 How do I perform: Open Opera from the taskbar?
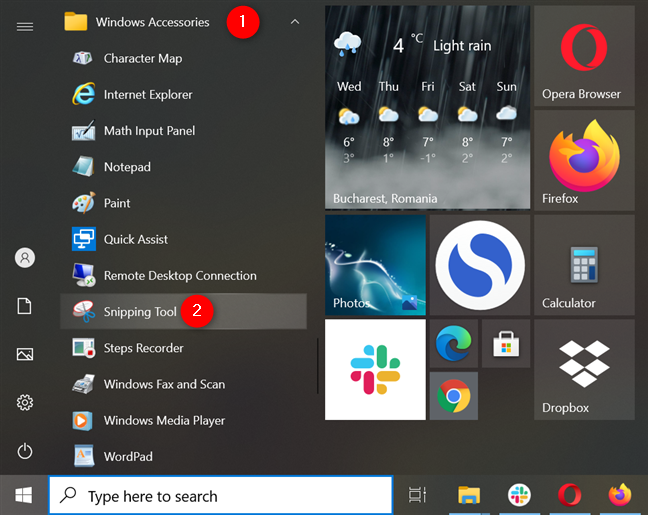569,495
